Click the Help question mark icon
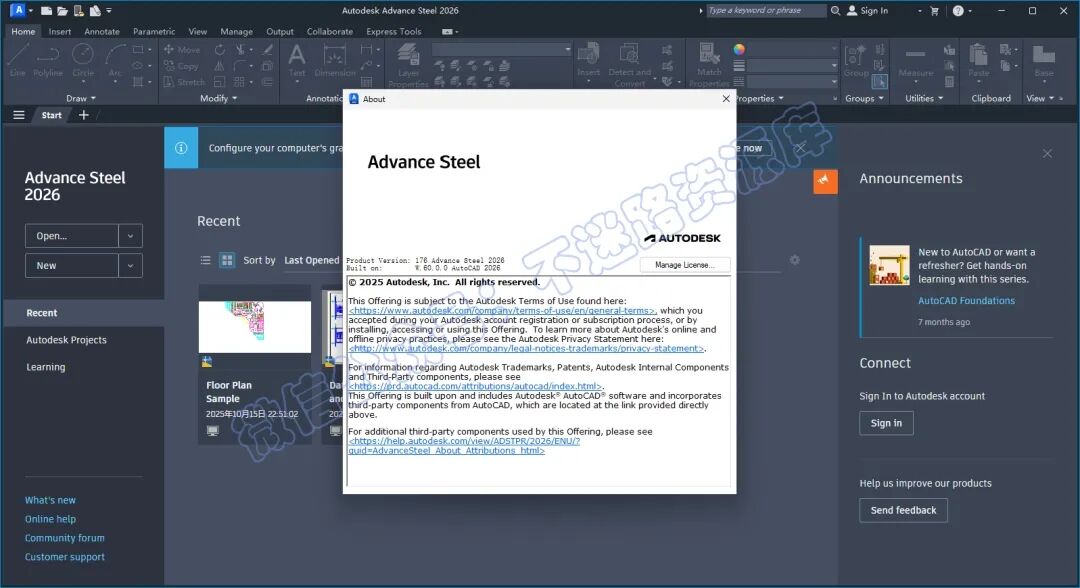1080x588 pixels. (958, 10)
